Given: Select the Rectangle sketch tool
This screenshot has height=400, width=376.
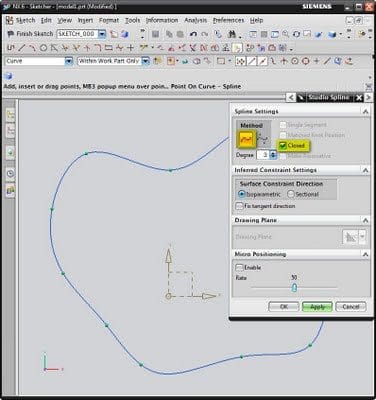Looking at the screenshot, I should coord(108,48).
